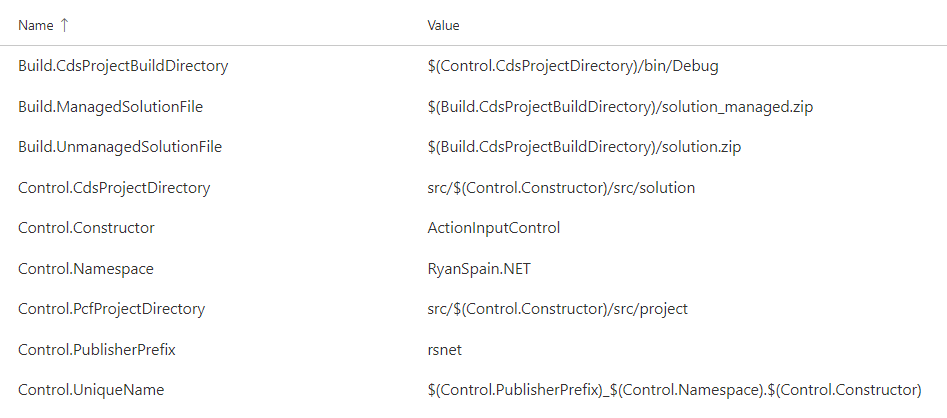Edit the $(Control.CdsProjectDirectory)/bin/Debug value
The height and width of the screenshot is (418, 947).
pyautogui.click(x=573, y=66)
